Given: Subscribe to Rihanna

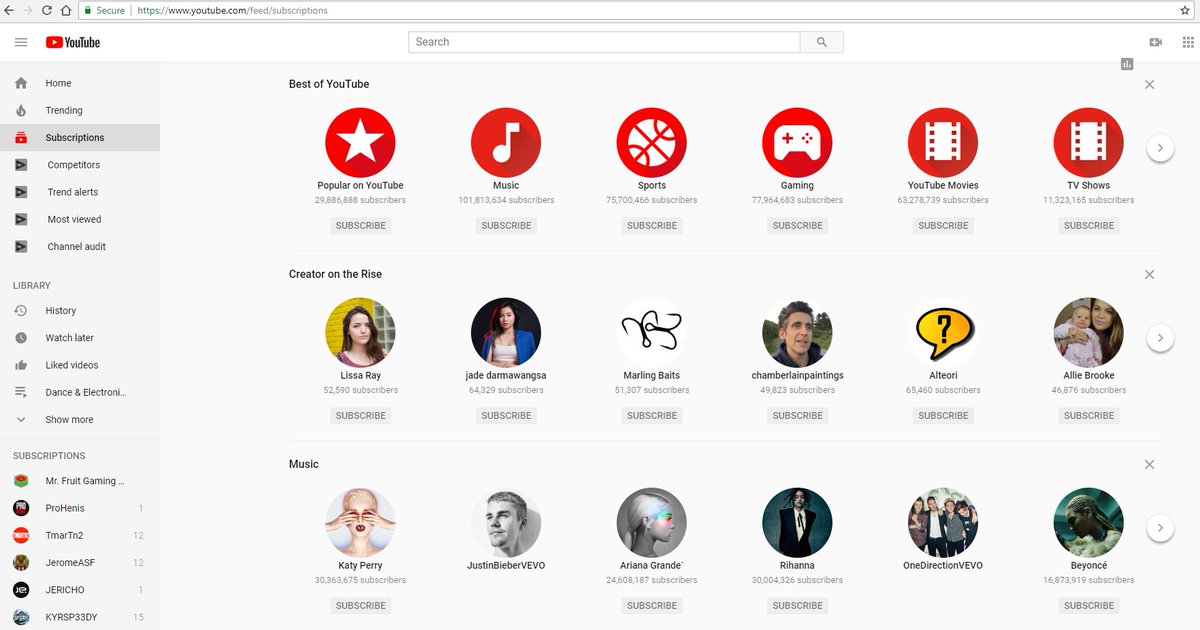Looking at the screenshot, I should 797,605.
